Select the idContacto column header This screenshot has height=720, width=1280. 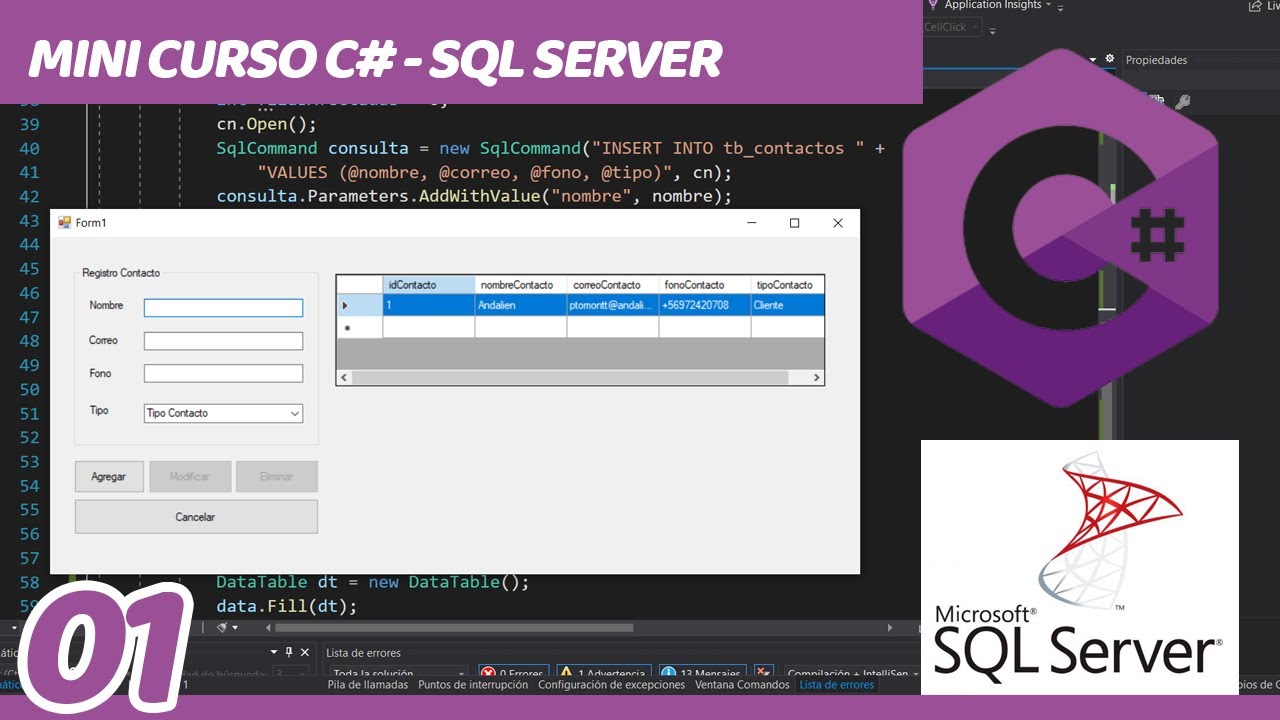429,285
